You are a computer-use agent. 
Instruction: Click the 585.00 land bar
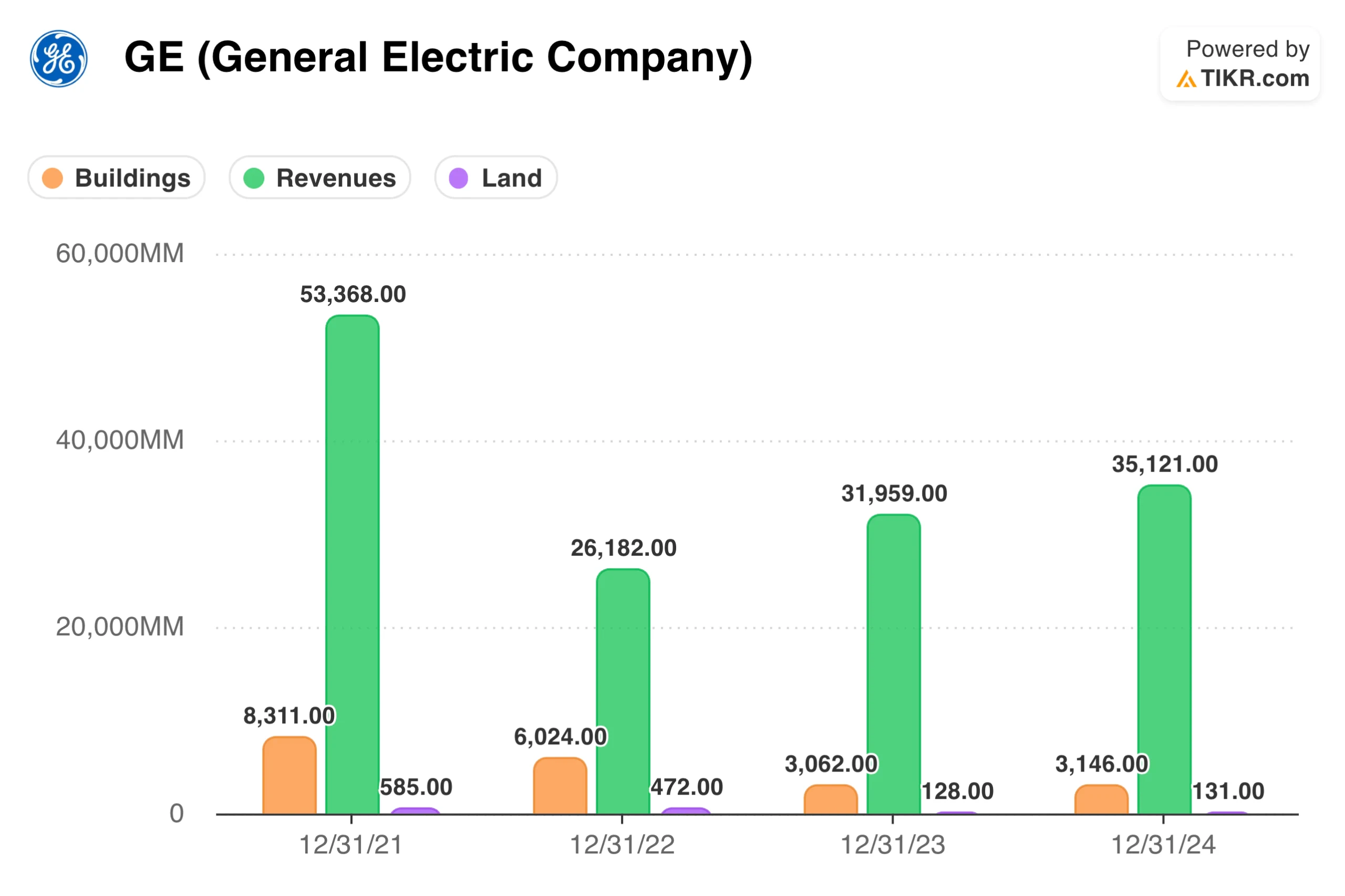pyautogui.click(x=415, y=810)
